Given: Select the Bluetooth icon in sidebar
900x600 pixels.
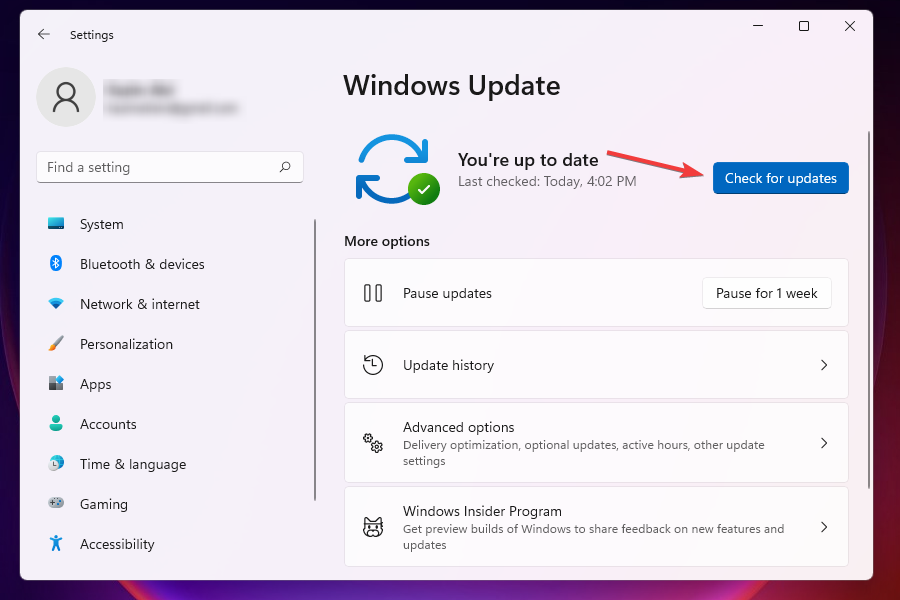Looking at the screenshot, I should point(56,264).
